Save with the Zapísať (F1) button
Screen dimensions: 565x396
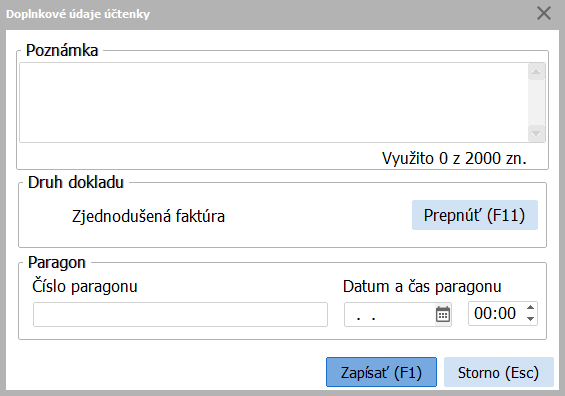[381, 372]
